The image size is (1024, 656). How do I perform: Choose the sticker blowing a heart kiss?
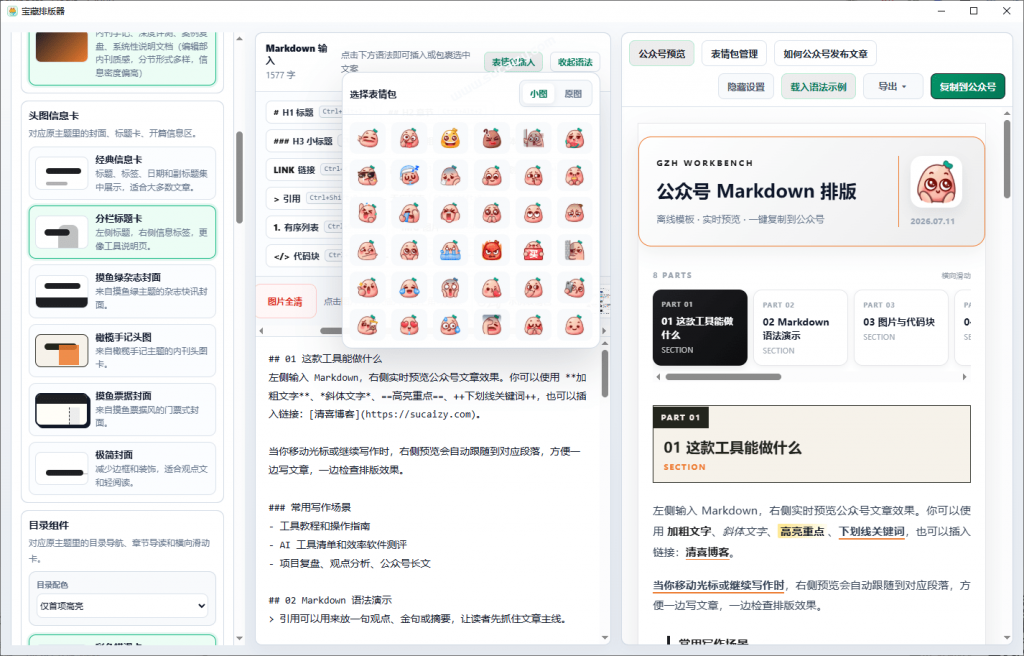(492, 287)
